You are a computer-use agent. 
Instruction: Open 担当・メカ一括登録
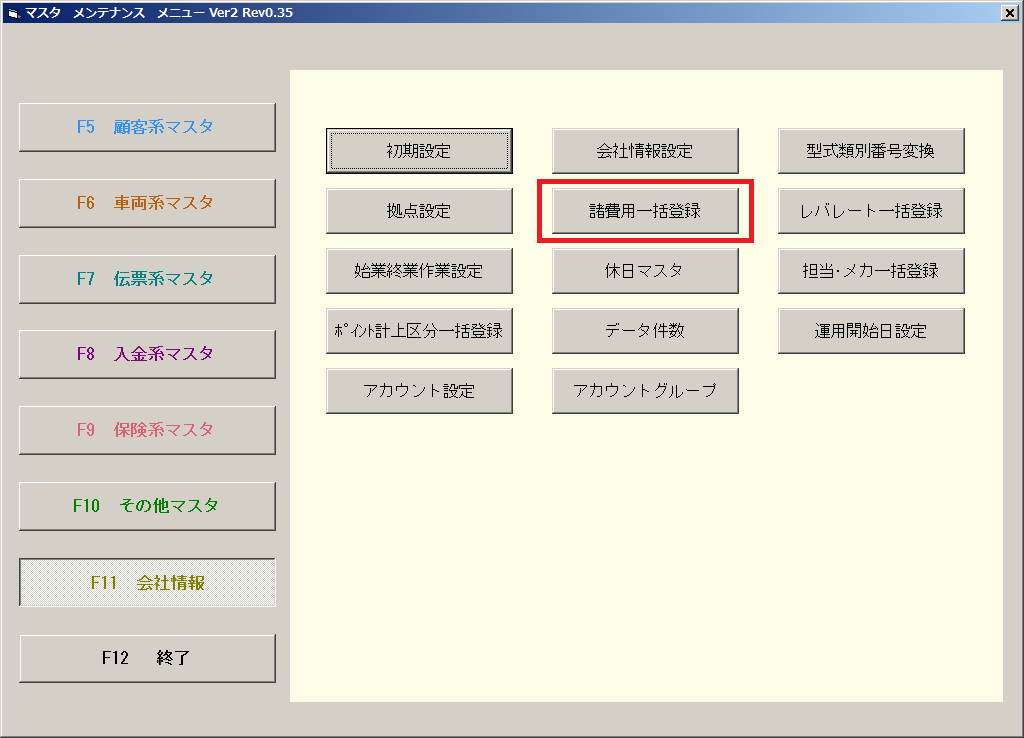(x=871, y=271)
